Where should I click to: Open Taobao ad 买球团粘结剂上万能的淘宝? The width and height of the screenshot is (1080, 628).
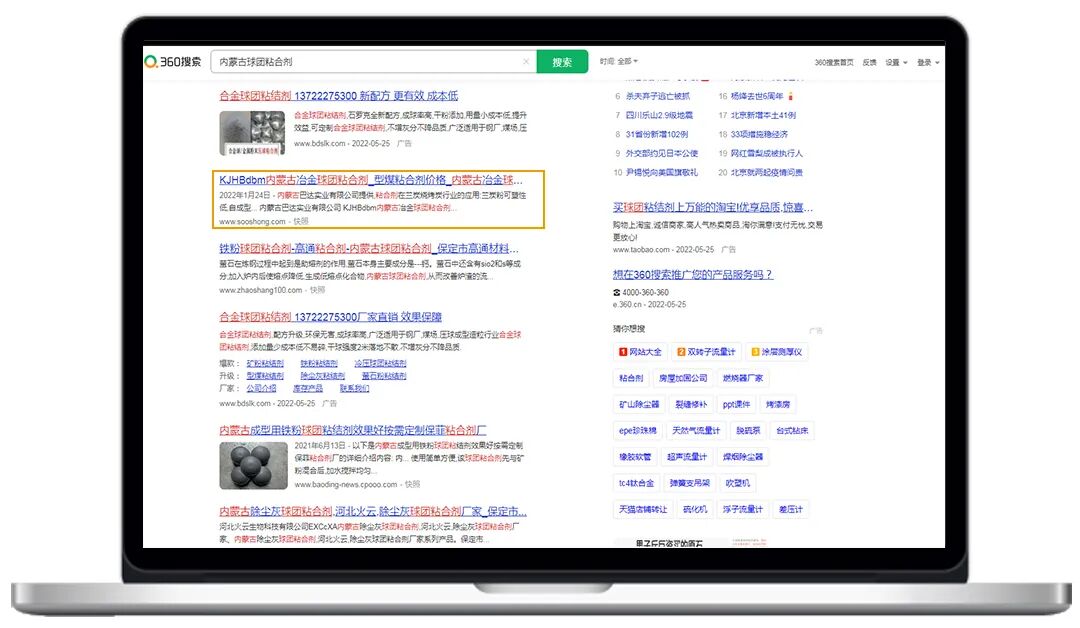pos(713,207)
